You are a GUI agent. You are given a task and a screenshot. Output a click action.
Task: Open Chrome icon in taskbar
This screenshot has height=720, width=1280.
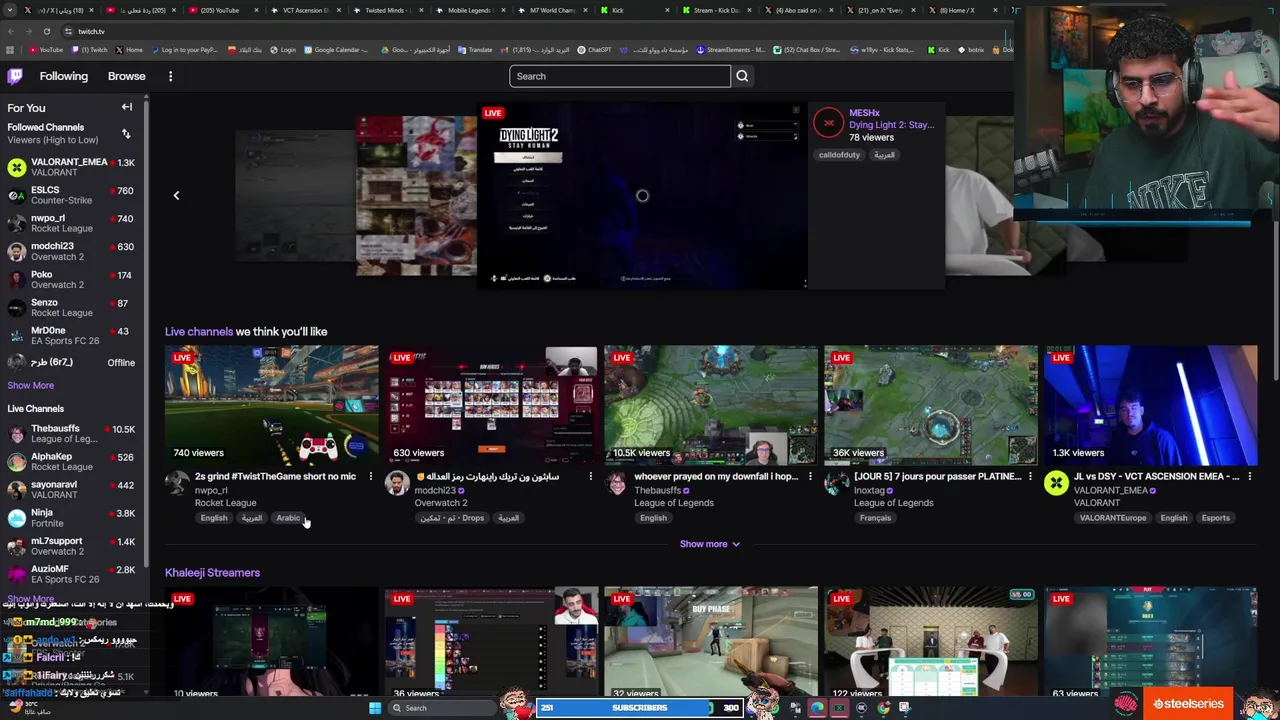[884, 708]
